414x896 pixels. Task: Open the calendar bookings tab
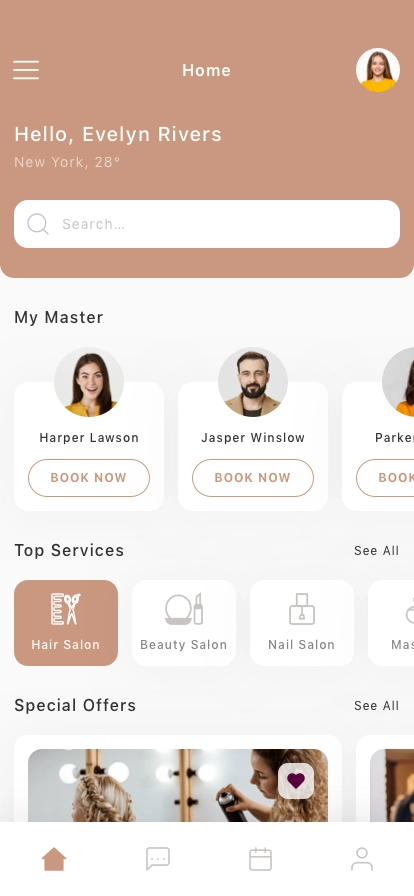[260, 859]
